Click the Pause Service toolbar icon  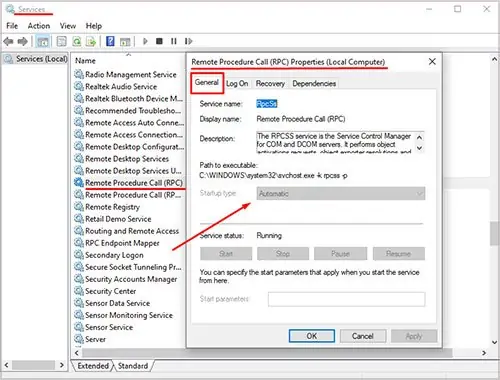point(174,41)
